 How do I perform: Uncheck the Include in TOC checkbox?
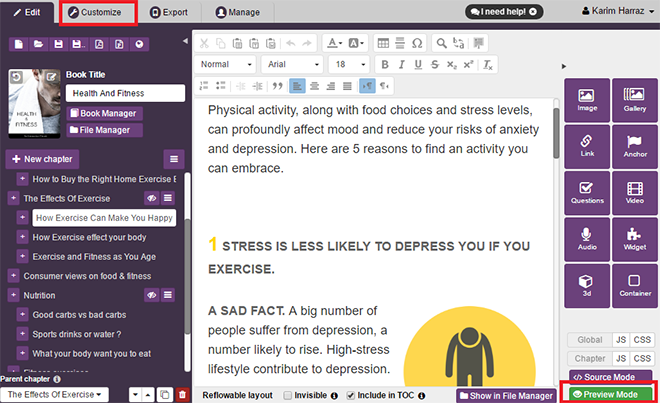coord(350,395)
